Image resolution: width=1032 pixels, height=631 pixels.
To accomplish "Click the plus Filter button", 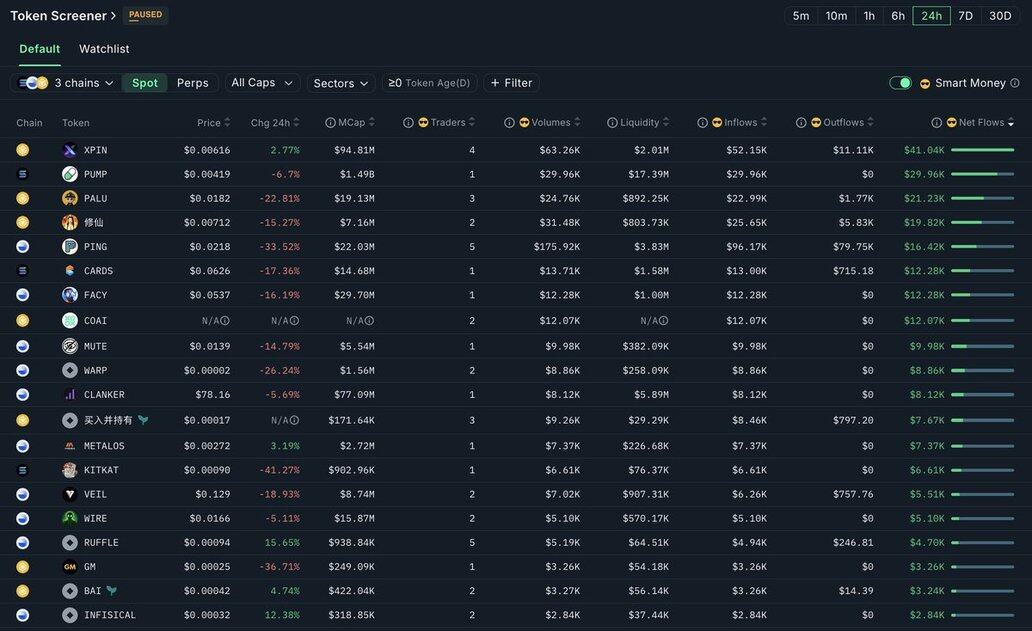I will point(511,83).
